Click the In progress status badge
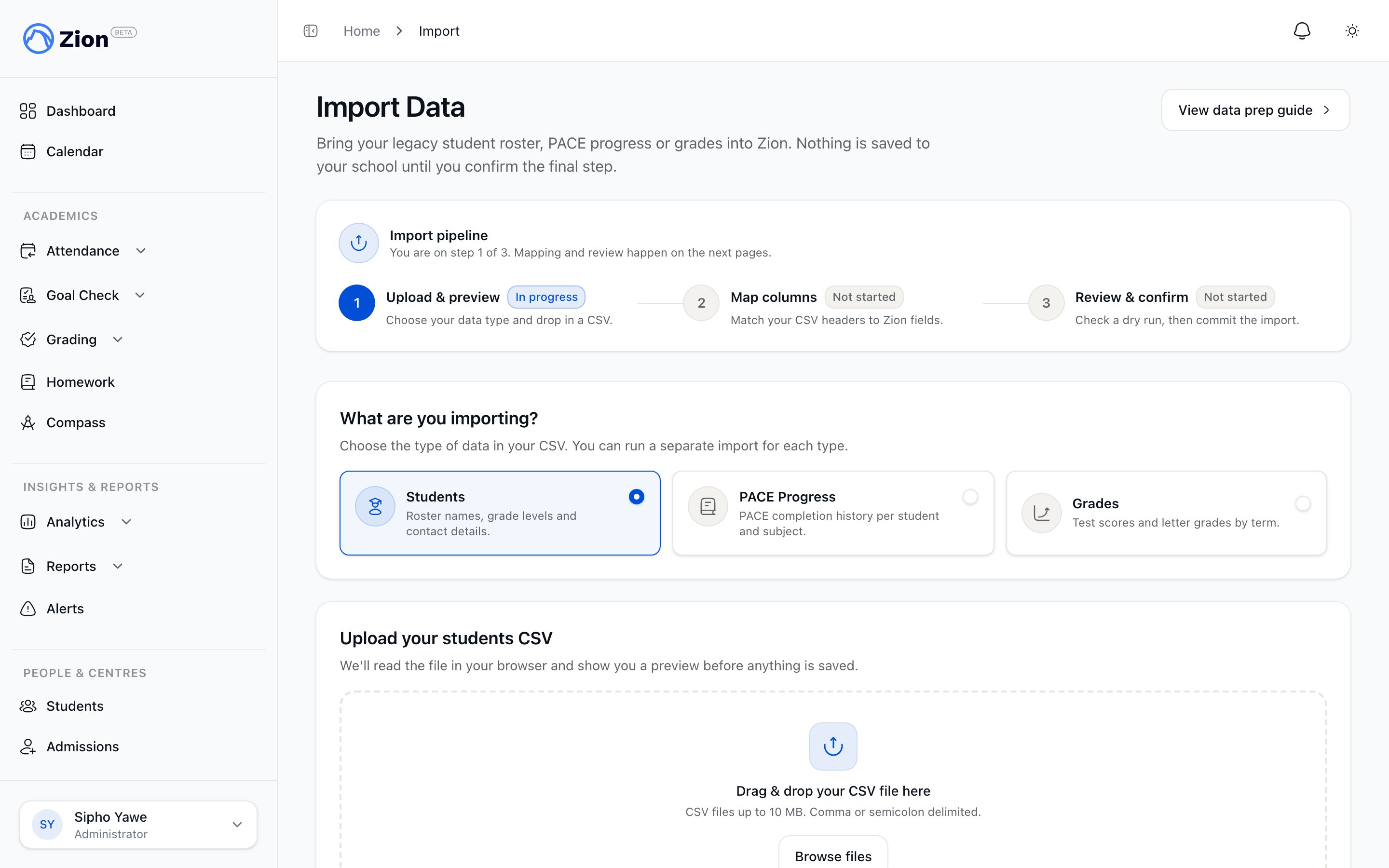 coord(546,297)
